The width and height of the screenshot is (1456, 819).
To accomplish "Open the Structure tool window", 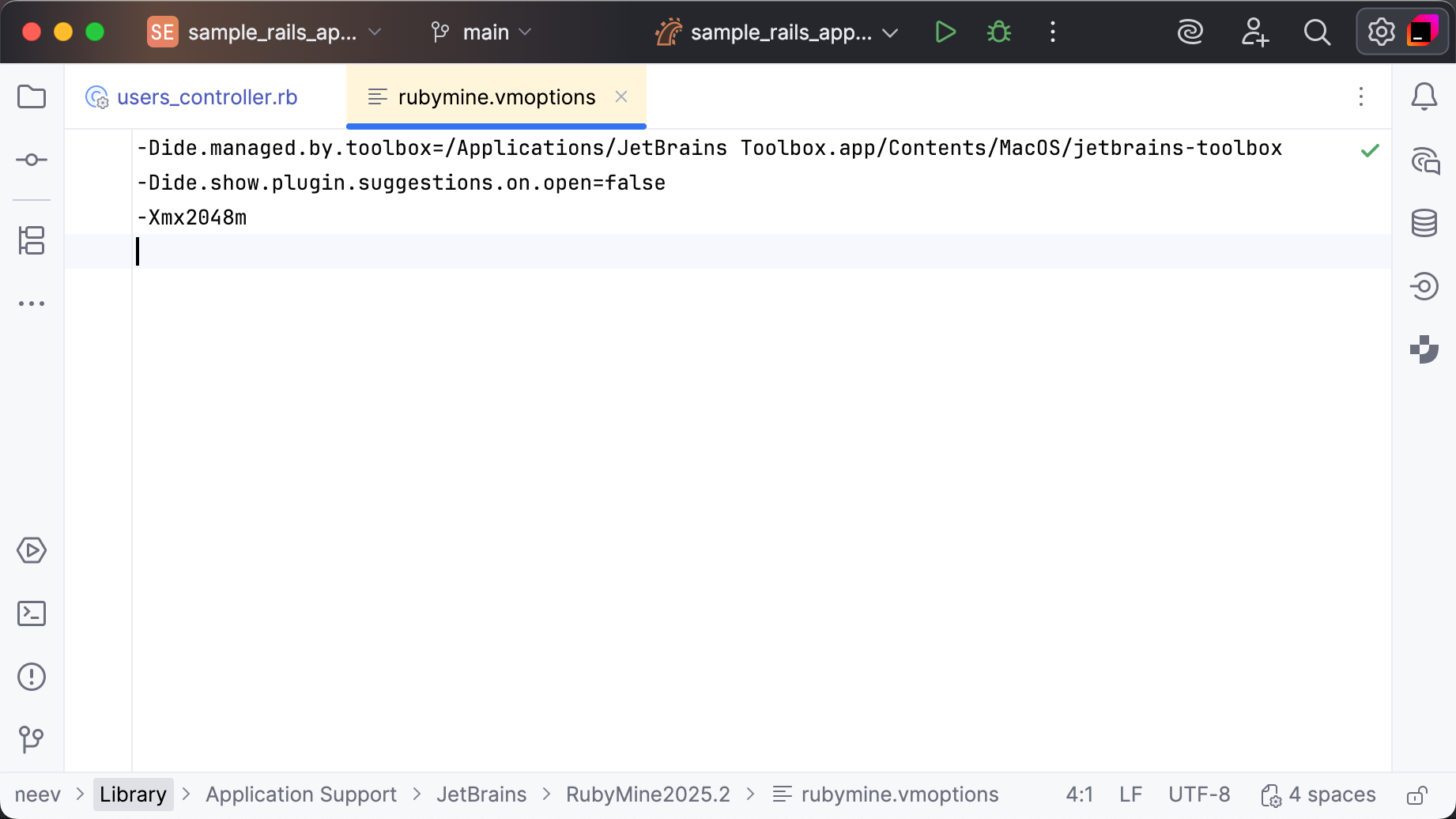I will point(32,241).
